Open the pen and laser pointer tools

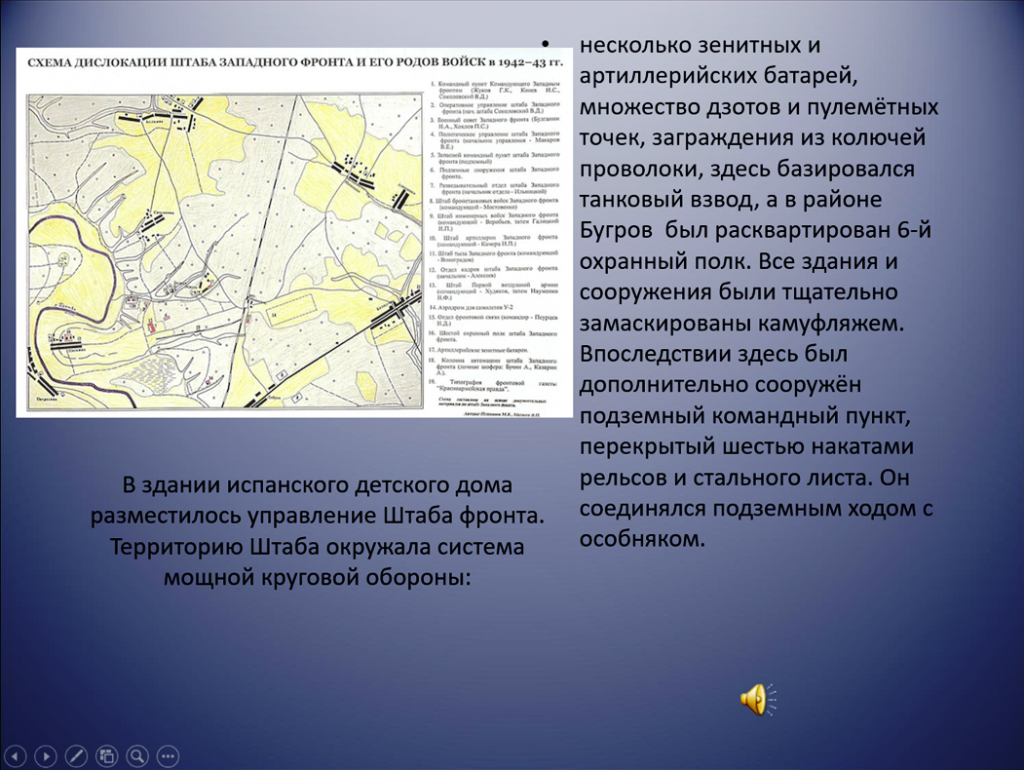(x=77, y=755)
